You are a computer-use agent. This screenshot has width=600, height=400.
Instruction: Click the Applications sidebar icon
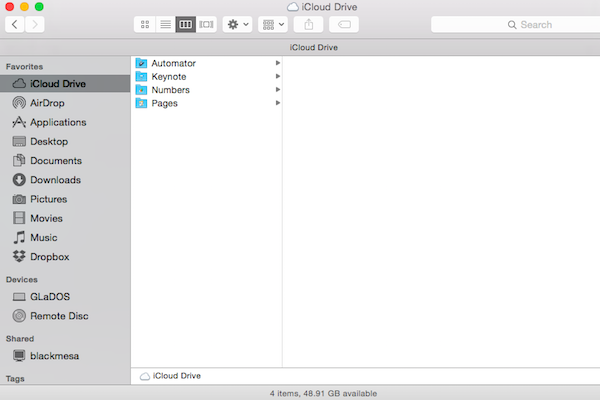tap(19, 122)
